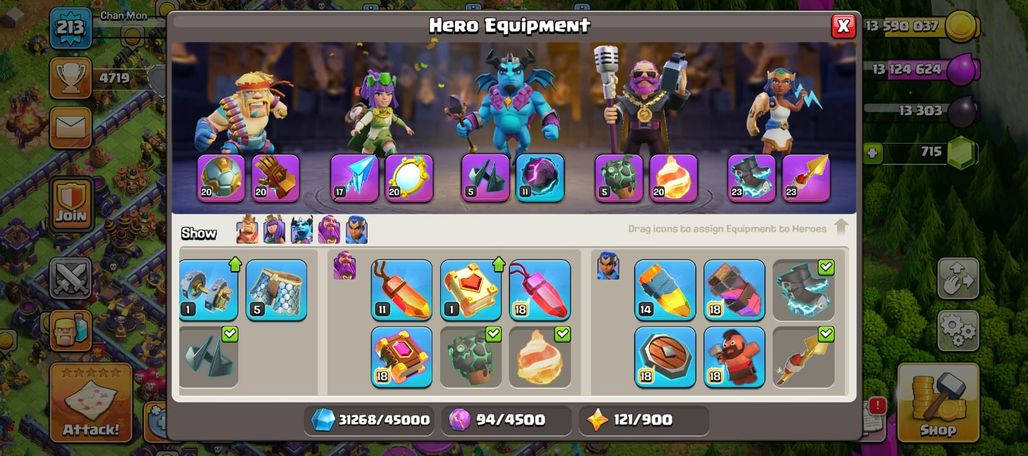Toggle Royal Champion filter in Show row
The image size is (1028, 456).
click(x=357, y=230)
